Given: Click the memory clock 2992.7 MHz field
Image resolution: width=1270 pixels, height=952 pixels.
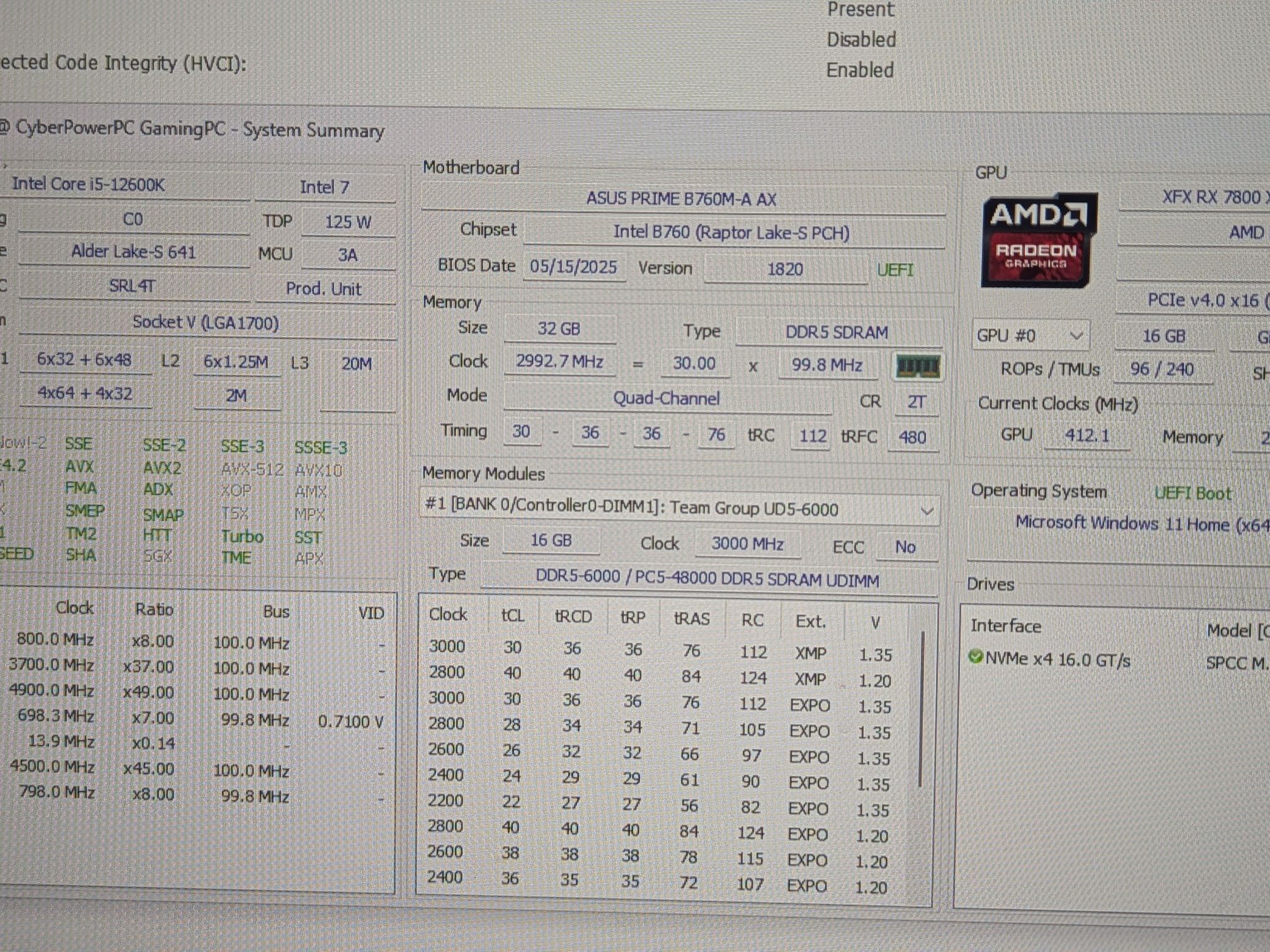Looking at the screenshot, I should [x=560, y=361].
